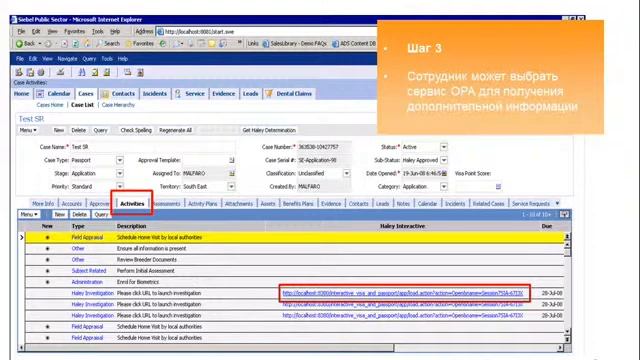
Task: Click the Service icon on the screen tab bar
Action: coord(178,94)
